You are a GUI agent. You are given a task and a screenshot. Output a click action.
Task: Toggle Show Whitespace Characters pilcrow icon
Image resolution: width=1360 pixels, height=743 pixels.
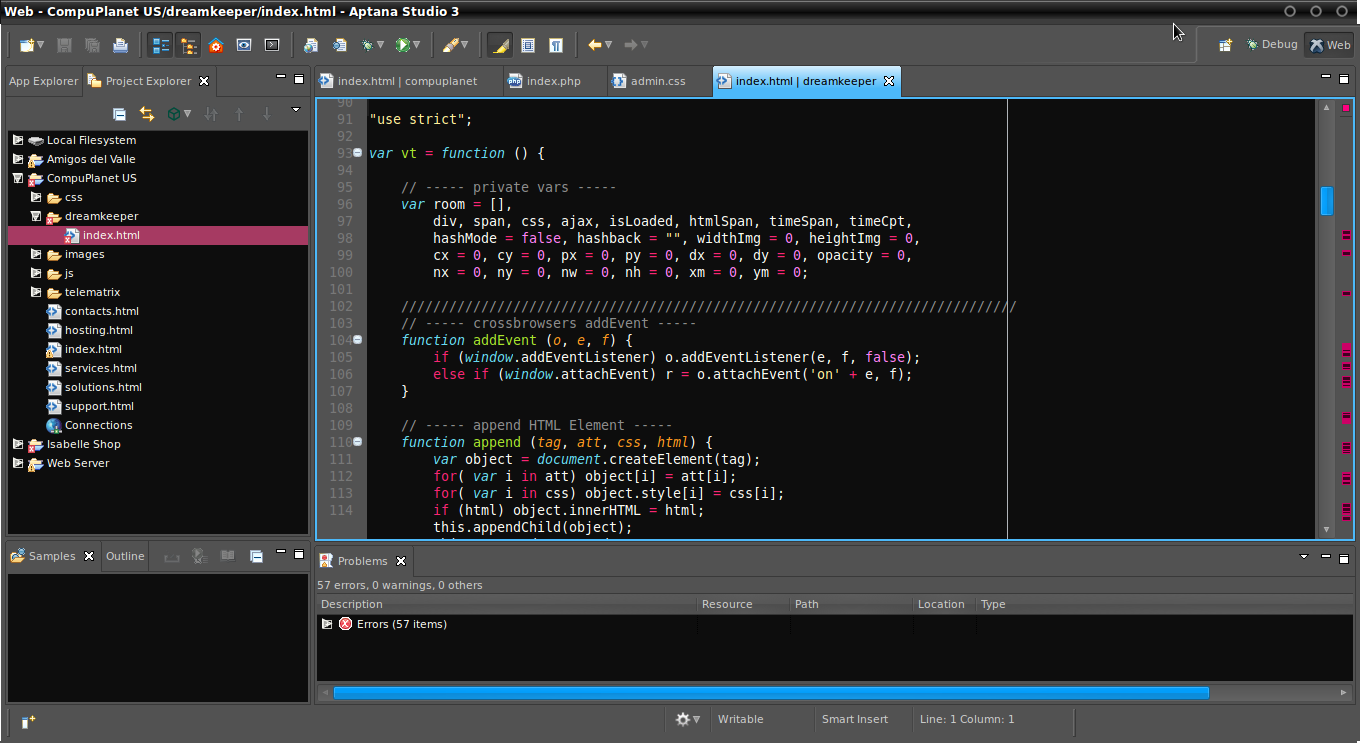click(x=556, y=45)
